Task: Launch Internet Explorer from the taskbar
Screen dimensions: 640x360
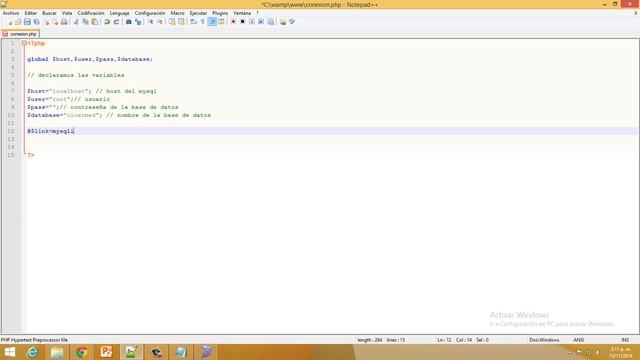Action: click(33, 352)
